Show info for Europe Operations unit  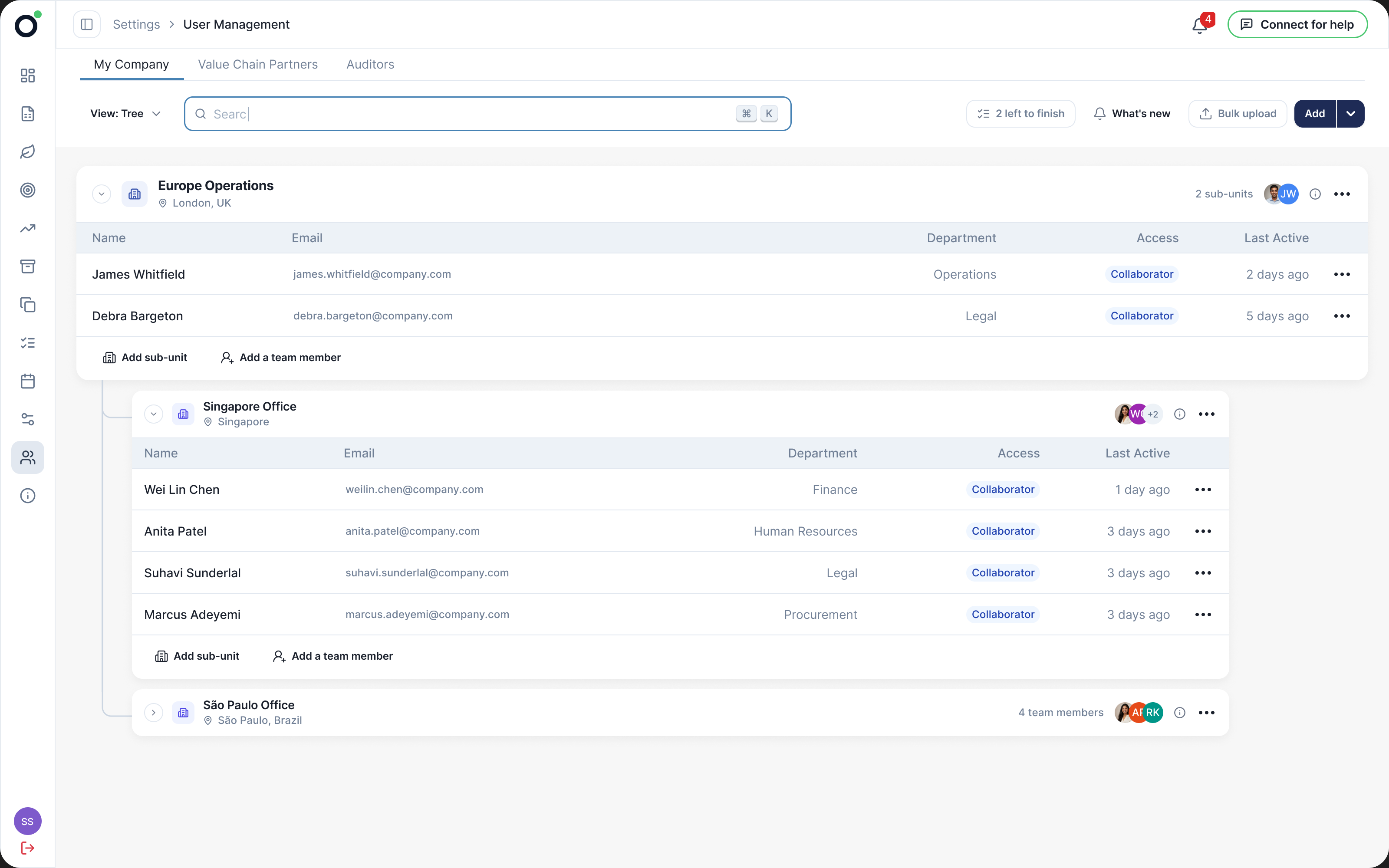[x=1315, y=194]
